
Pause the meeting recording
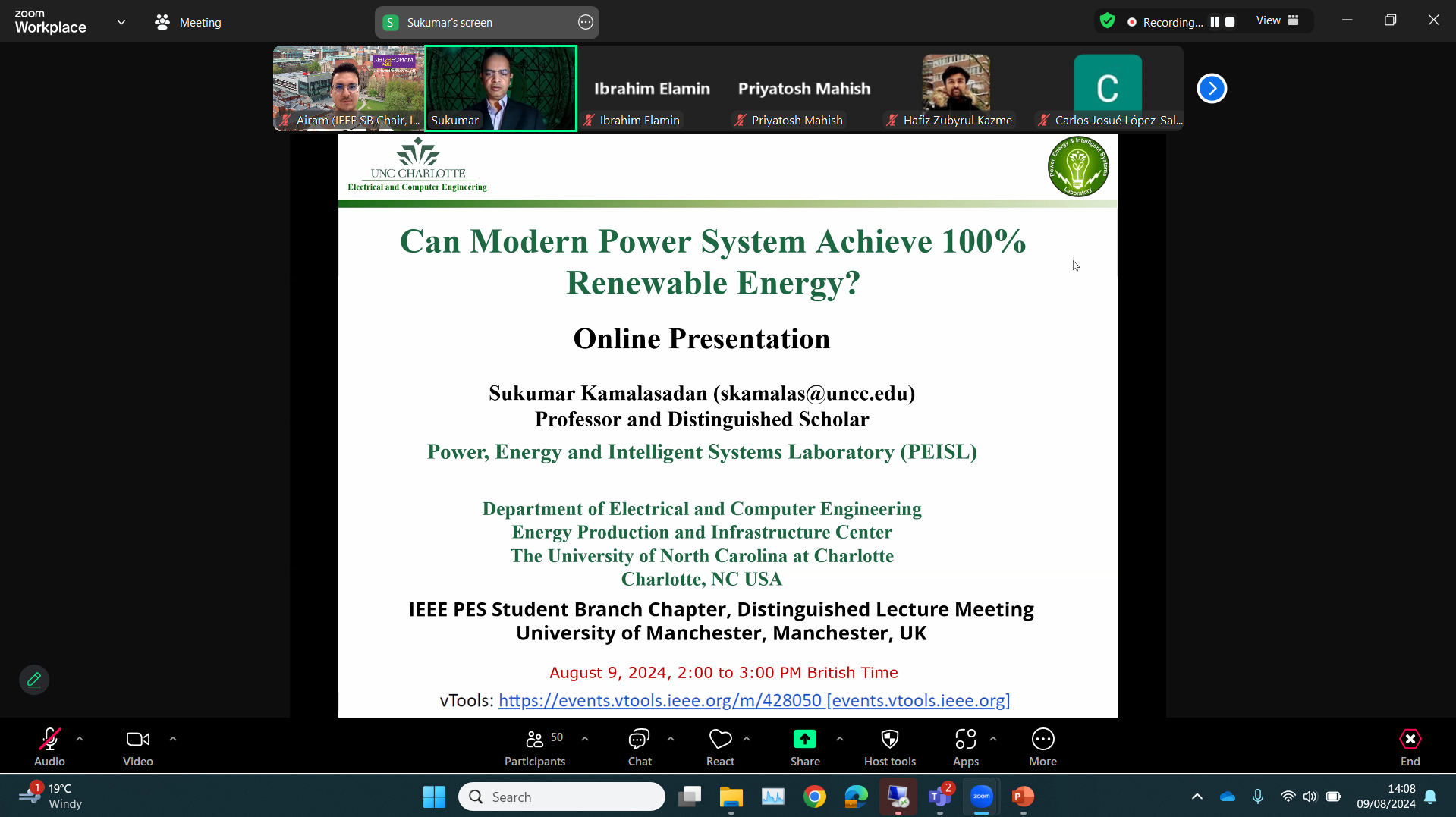click(1215, 22)
